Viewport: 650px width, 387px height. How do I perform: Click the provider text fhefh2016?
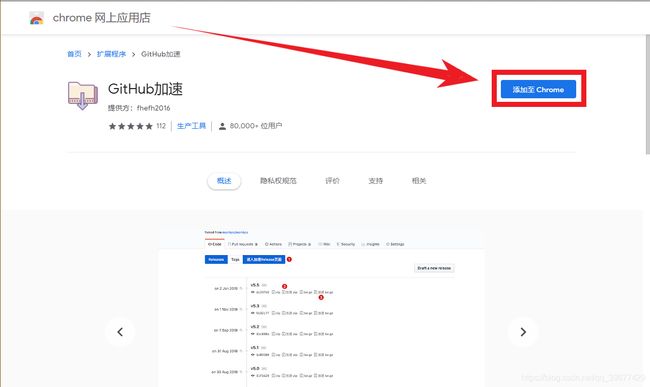[x=153, y=108]
